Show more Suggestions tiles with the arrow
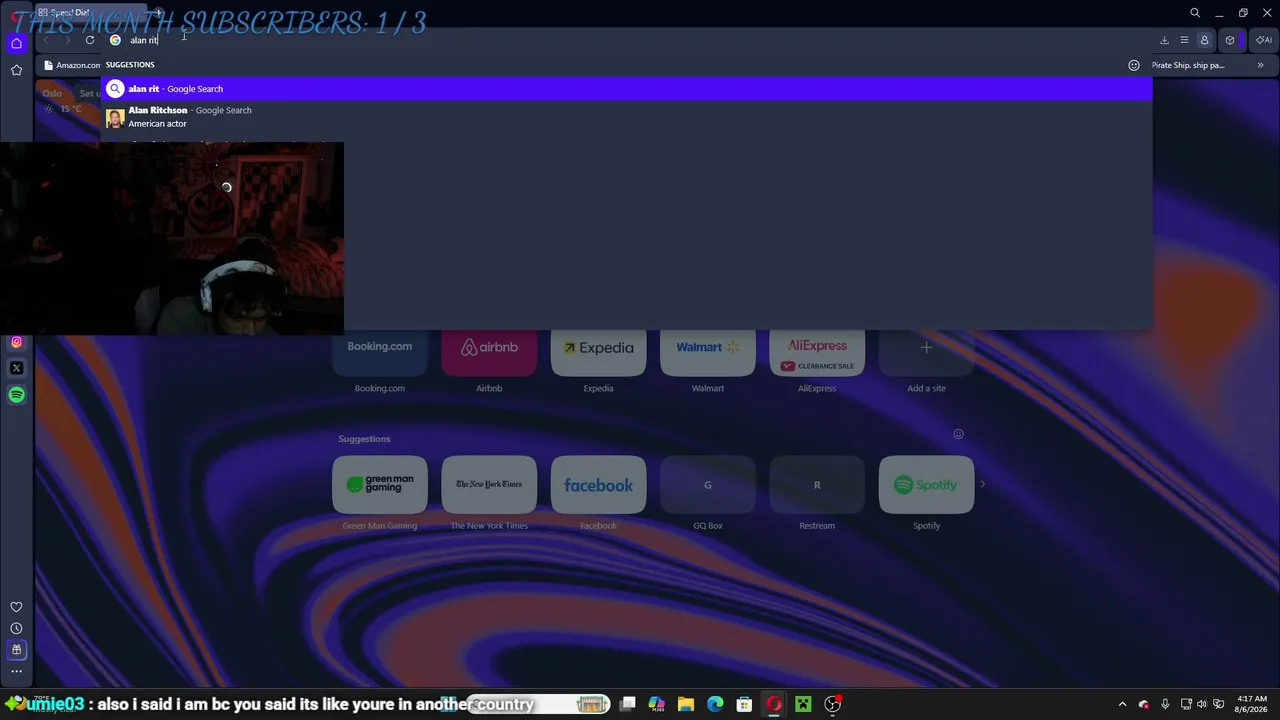1280x720 pixels. pyautogui.click(x=982, y=484)
